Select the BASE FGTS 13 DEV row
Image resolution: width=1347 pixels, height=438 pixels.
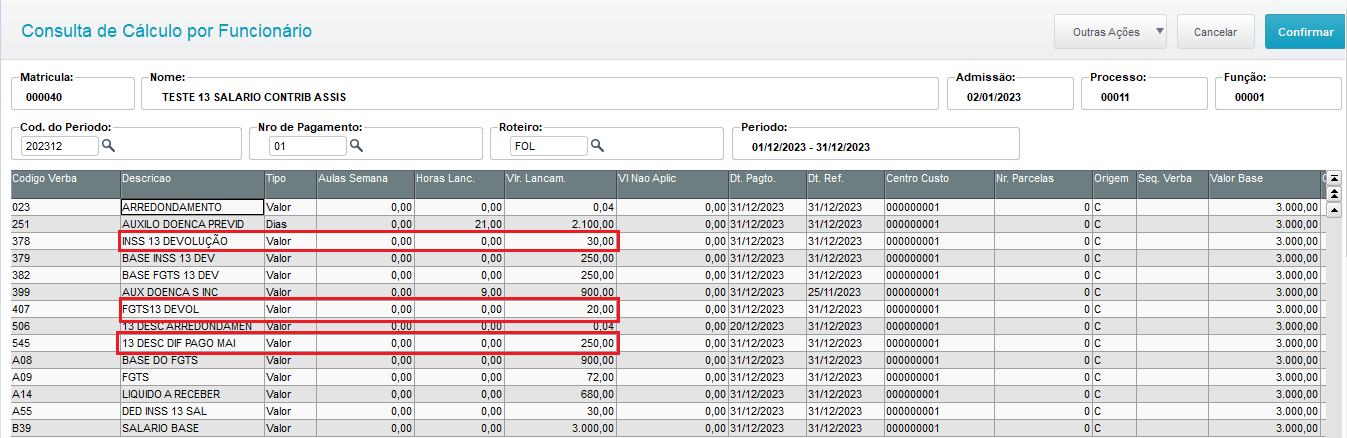point(666,275)
